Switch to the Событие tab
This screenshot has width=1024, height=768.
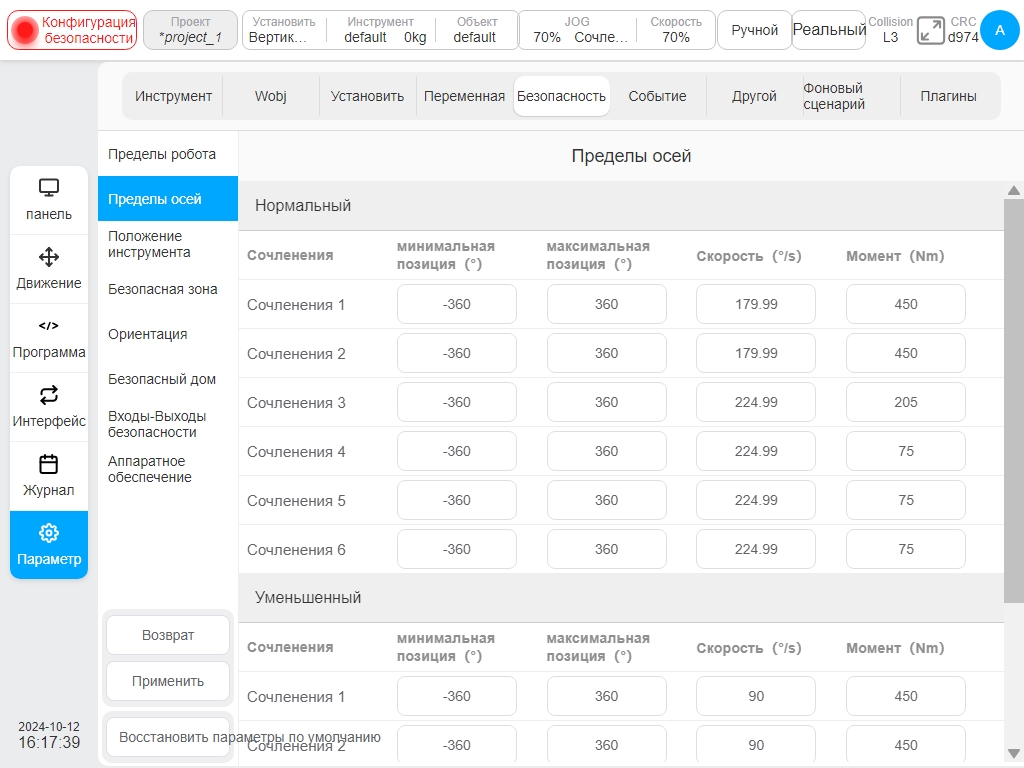coord(658,96)
